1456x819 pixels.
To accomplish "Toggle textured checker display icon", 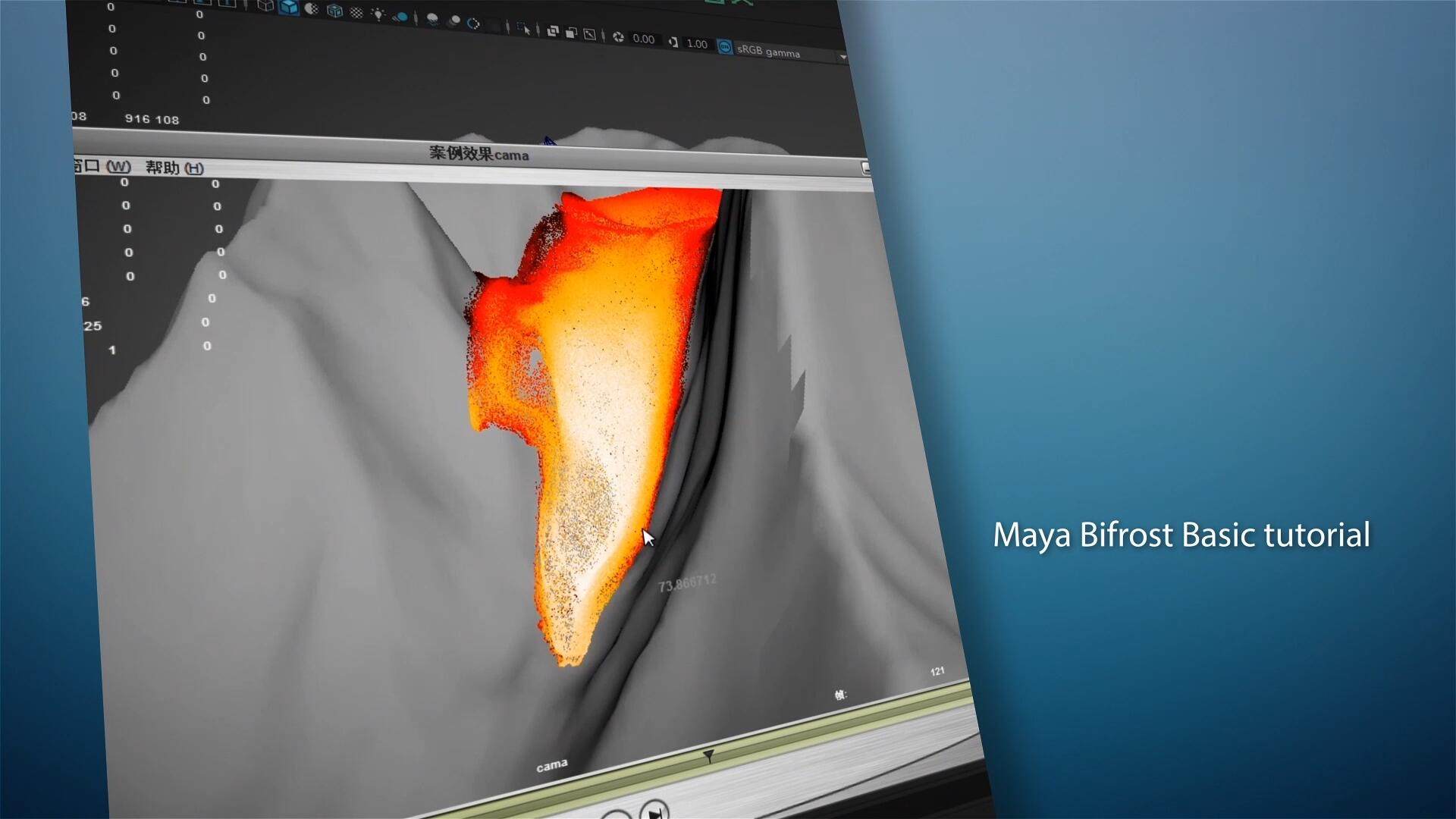I will (x=356, y=13).
